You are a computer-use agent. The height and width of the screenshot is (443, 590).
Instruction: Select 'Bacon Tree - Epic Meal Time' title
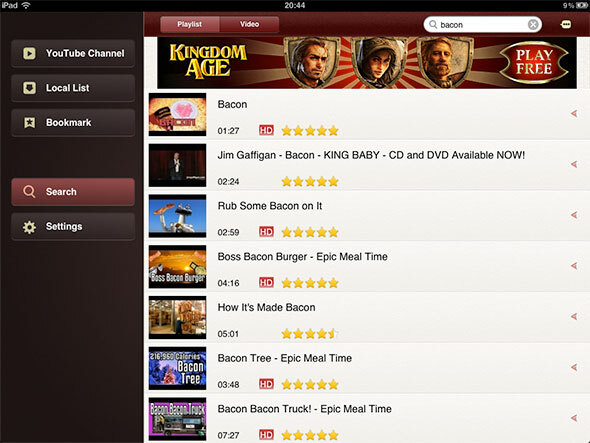tap(285, 358)
